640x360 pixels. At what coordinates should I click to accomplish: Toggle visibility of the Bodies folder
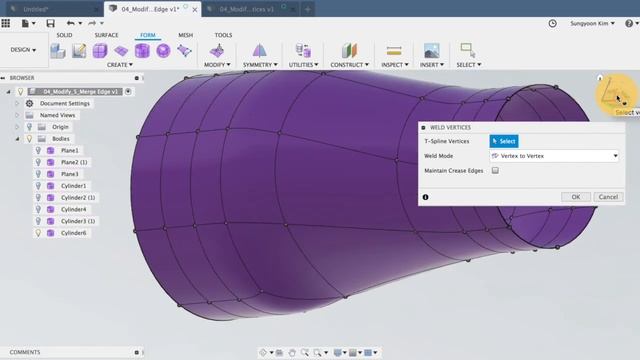click(29, 139)
